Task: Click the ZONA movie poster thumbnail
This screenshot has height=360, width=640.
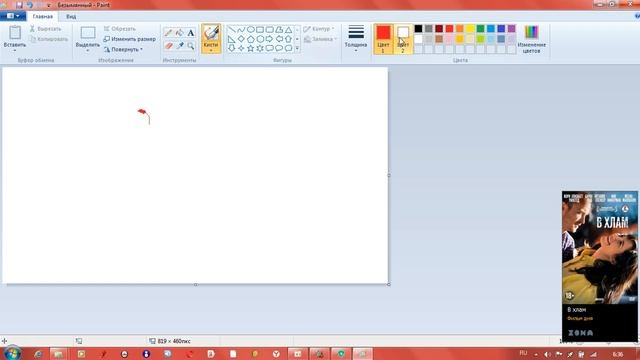Action: pyautogui.click(x=599, y=248)
